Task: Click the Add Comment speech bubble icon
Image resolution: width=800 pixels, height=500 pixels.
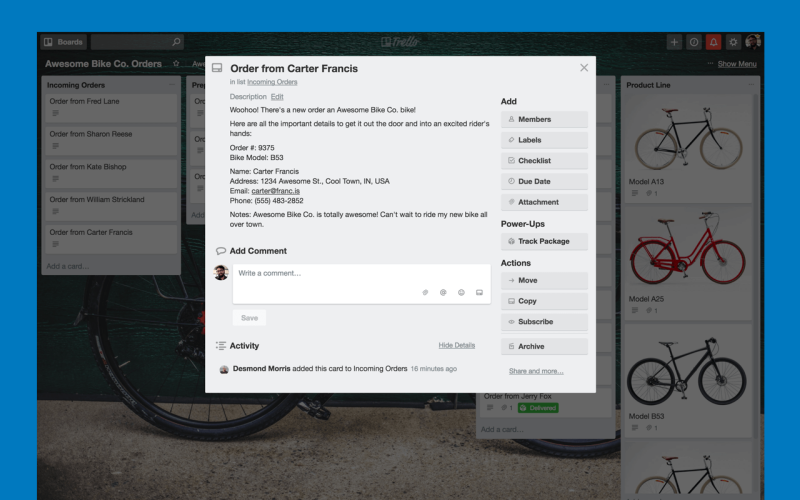Action: 220,251
